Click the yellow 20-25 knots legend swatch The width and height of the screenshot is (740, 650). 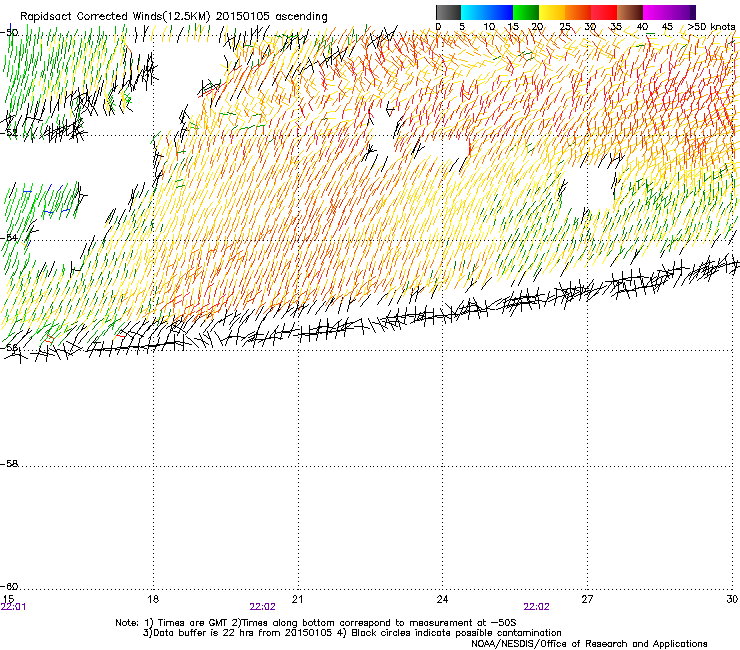point(552,12)
